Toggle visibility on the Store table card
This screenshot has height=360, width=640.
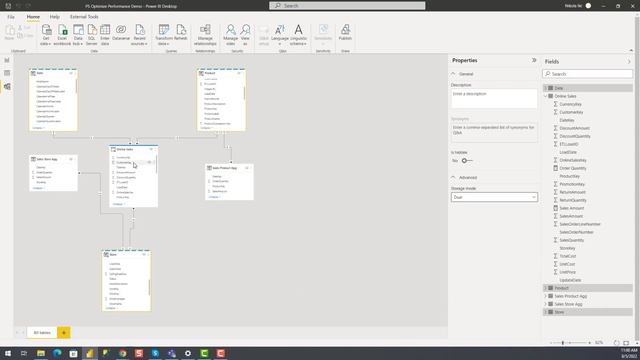pos(144,255)
